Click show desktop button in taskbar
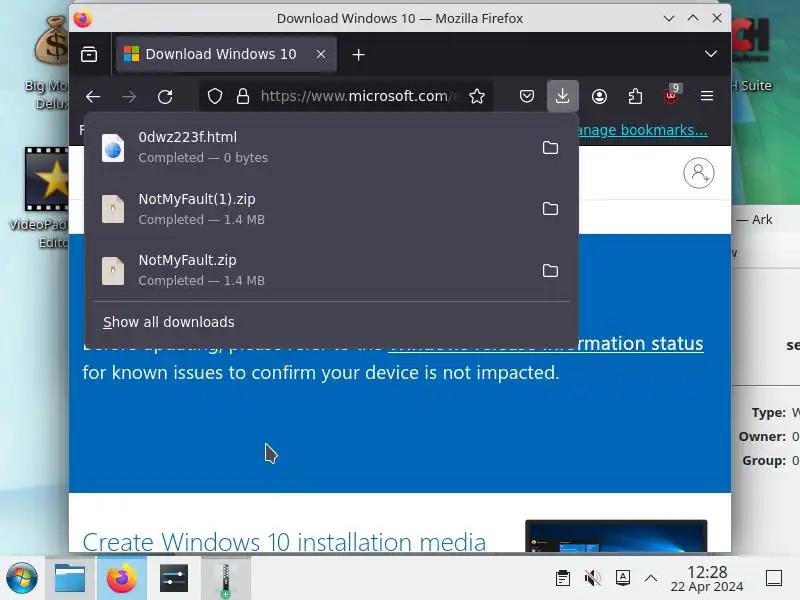The image size is (800, 600). click(x=774, y=578)
